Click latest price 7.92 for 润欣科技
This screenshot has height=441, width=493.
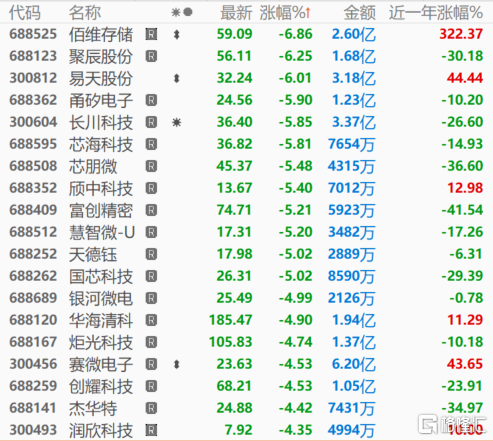tap(238, 430)
